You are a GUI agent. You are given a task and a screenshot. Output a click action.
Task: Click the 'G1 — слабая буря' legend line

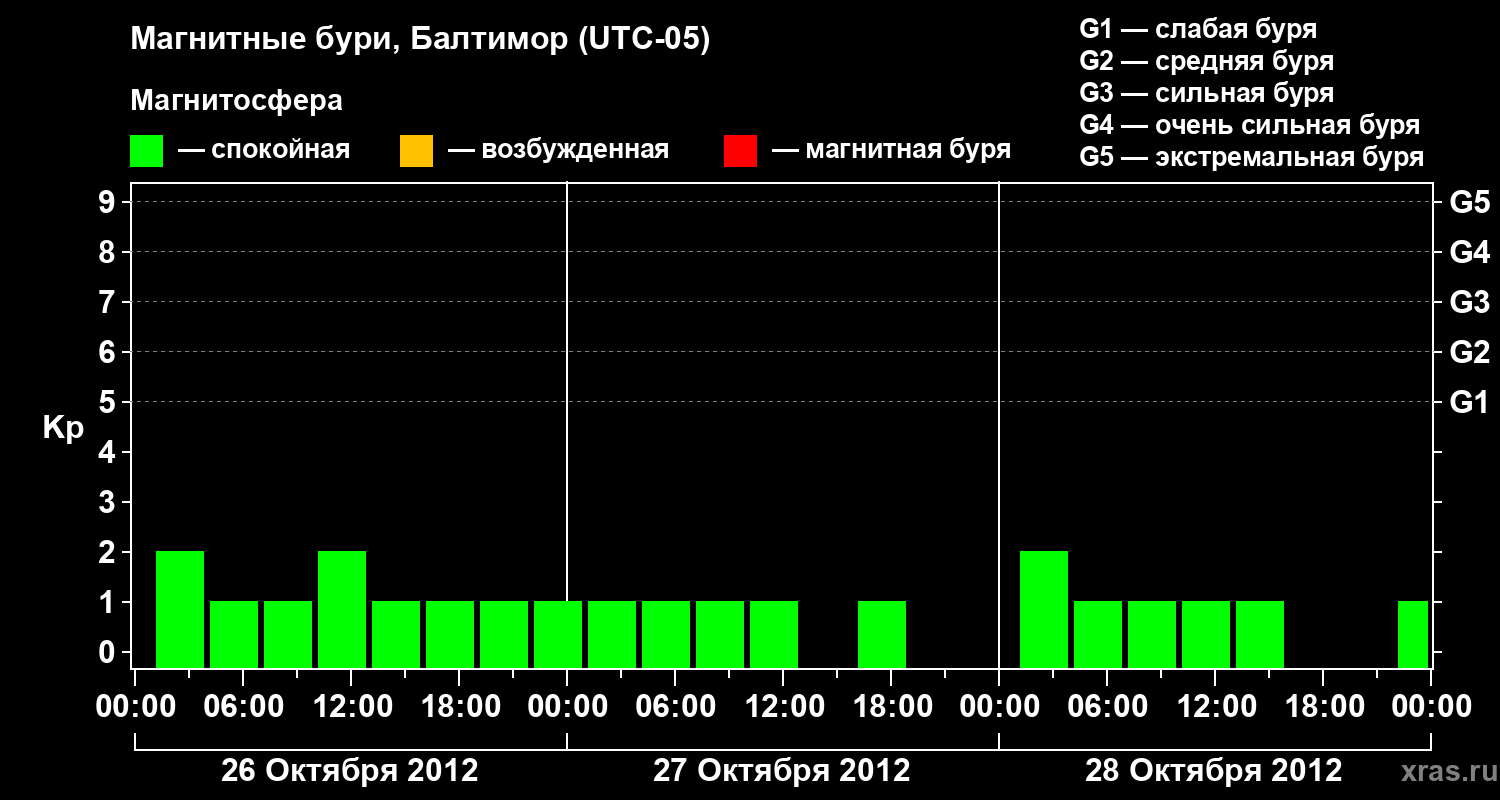[x=1198, y=29]
